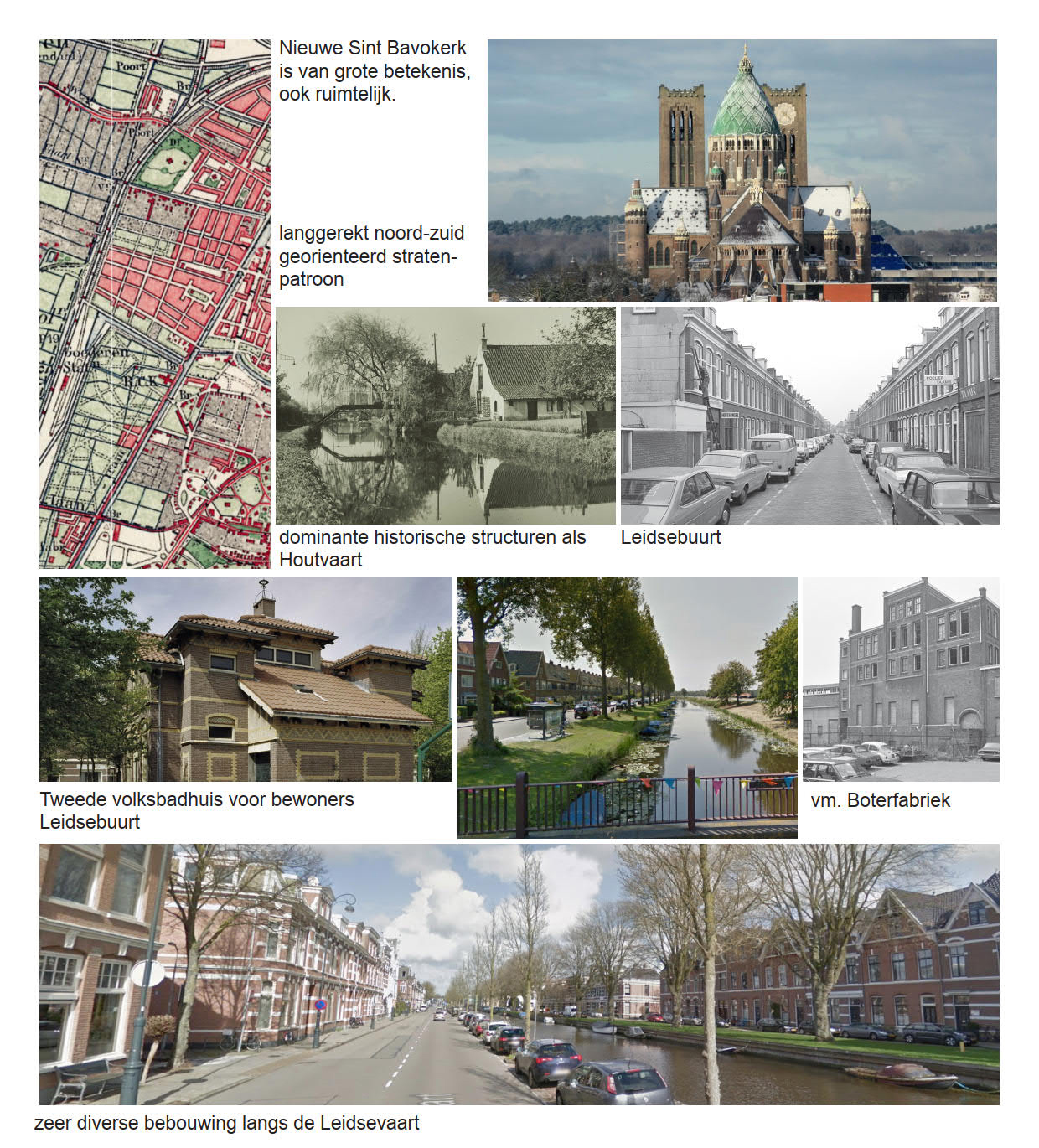Click the former Boterfabriek building photo
1039x1148 pixels.
(x=901, y=679)
